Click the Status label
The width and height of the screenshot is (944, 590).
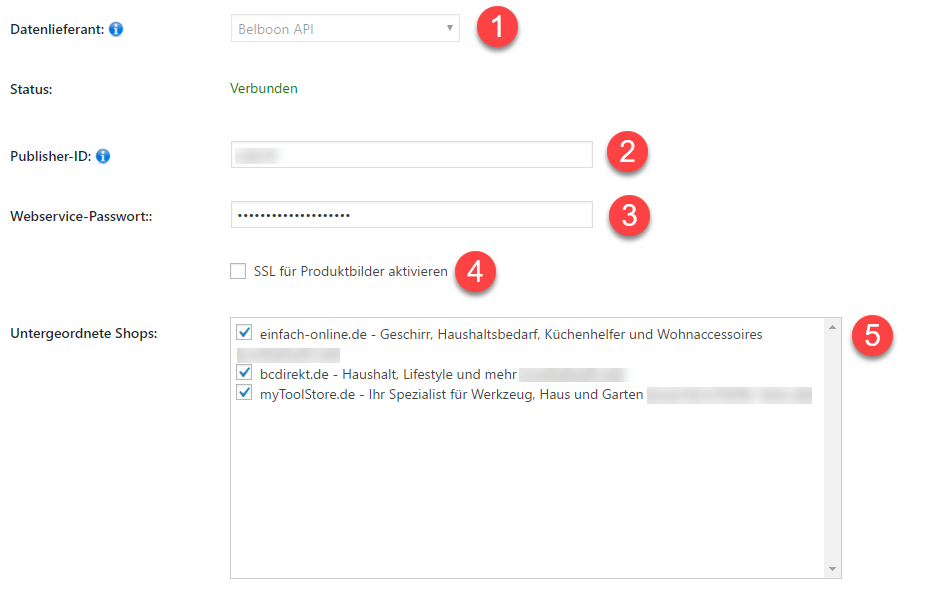(x=31, y=90)
